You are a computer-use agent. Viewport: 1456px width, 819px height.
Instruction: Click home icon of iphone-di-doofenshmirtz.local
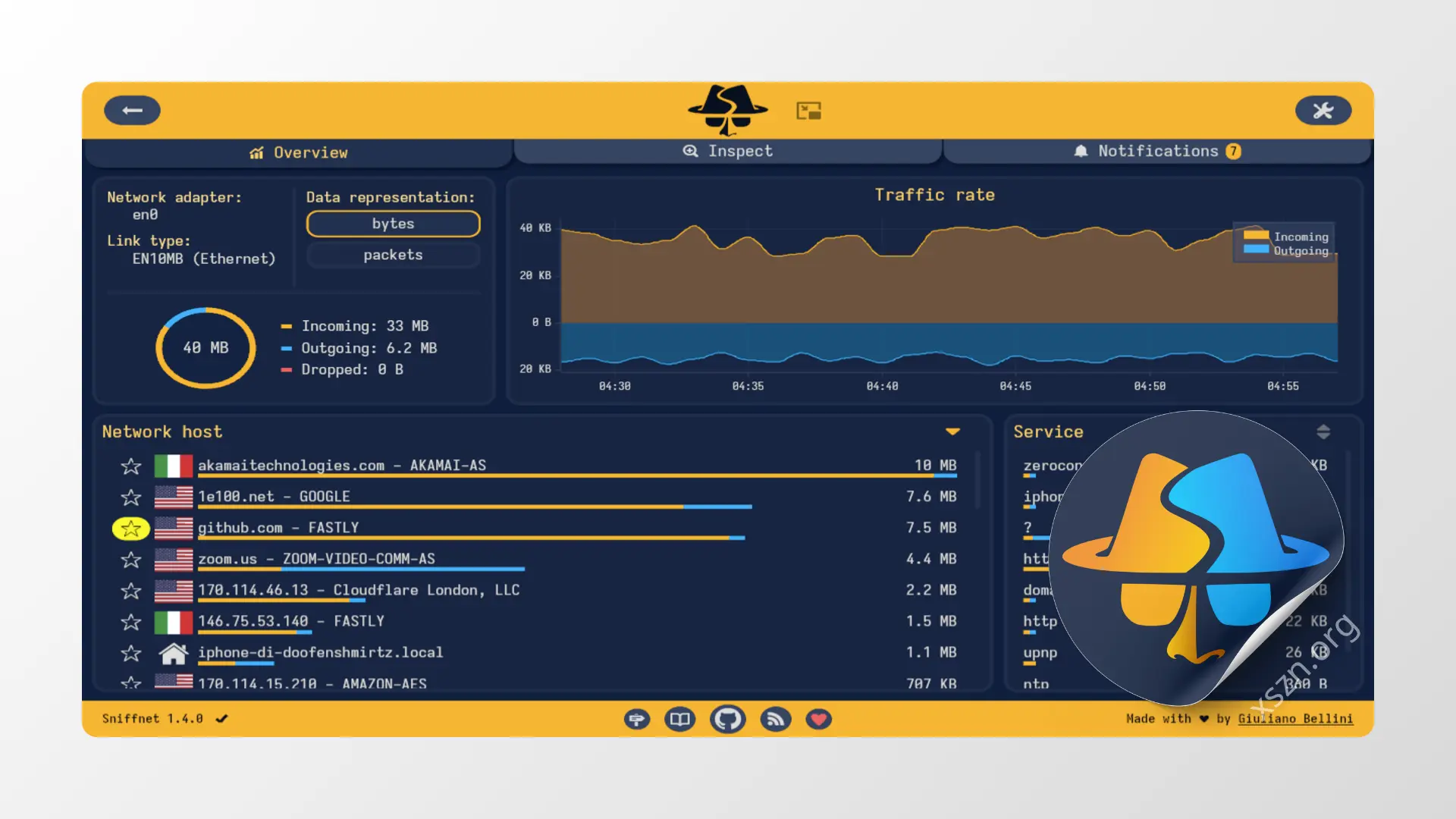click(173, 653)
